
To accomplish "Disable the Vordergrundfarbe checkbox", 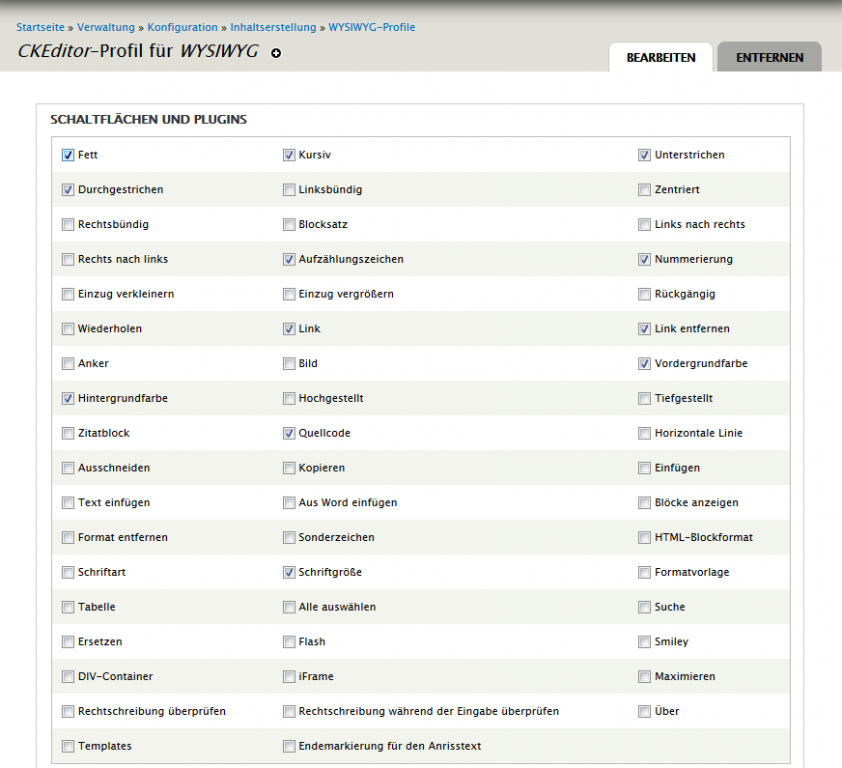I will click(x=645, y=364).
